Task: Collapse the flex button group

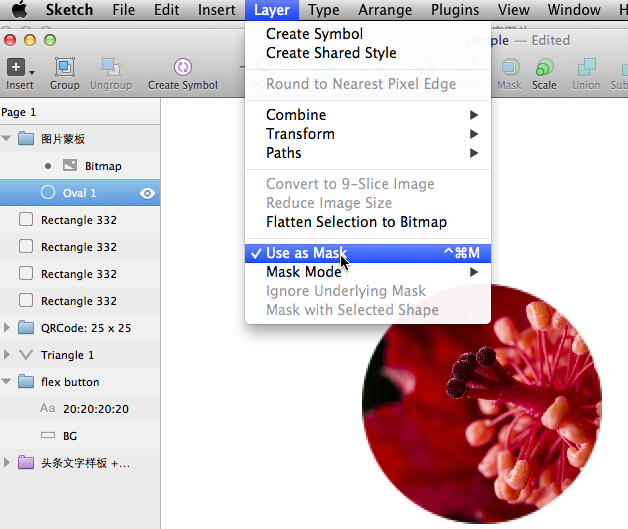Action: tap(8, 382)
